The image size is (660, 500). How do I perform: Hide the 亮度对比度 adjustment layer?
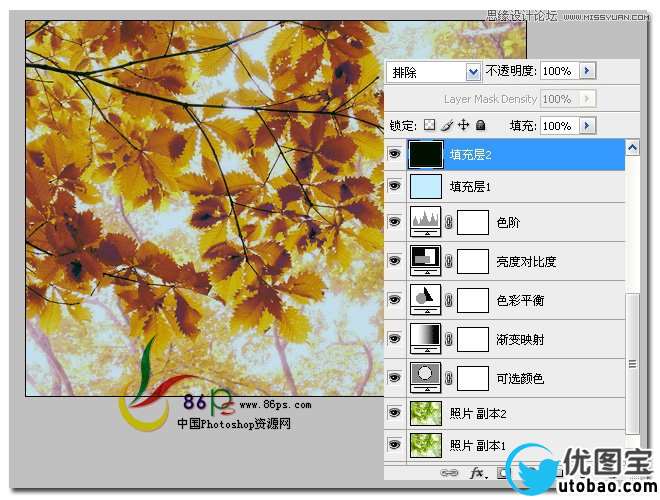coord(394,261)
